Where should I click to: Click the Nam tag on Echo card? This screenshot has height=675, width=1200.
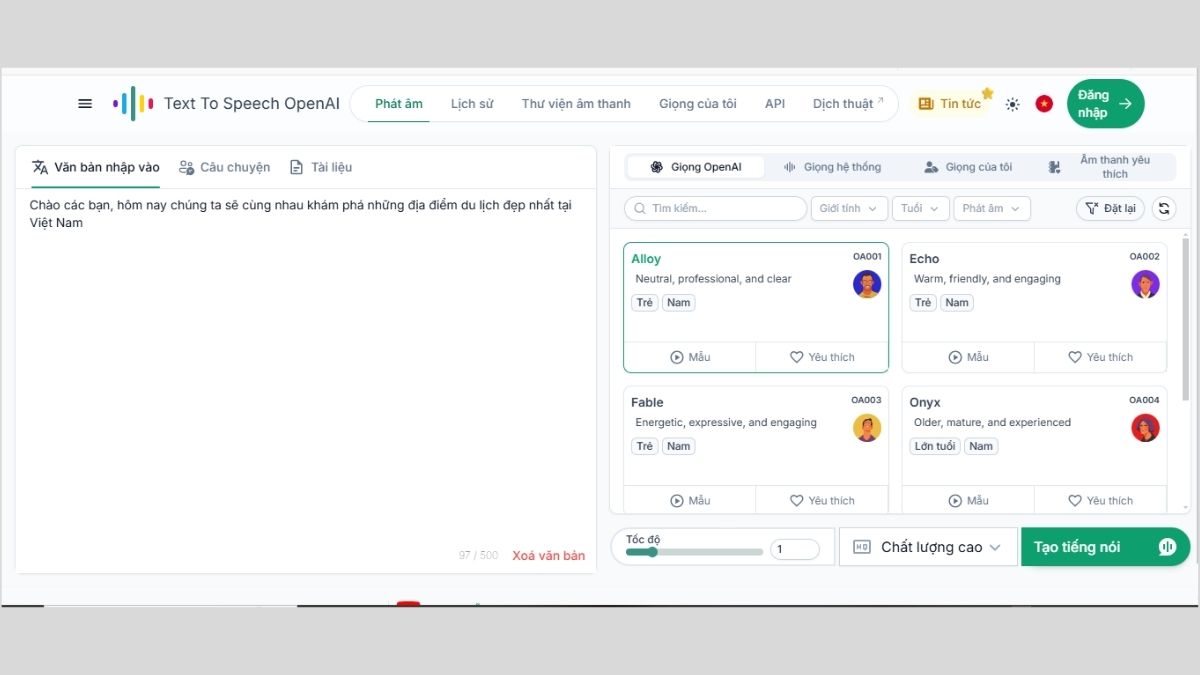point(957,303)
